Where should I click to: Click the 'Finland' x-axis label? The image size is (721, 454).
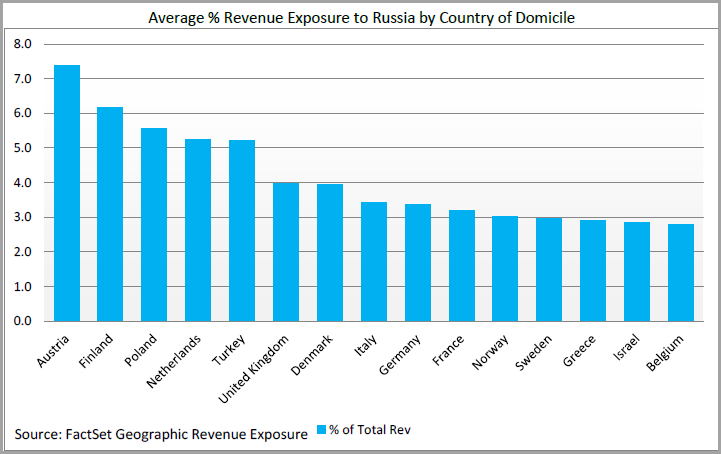(96, 351)
